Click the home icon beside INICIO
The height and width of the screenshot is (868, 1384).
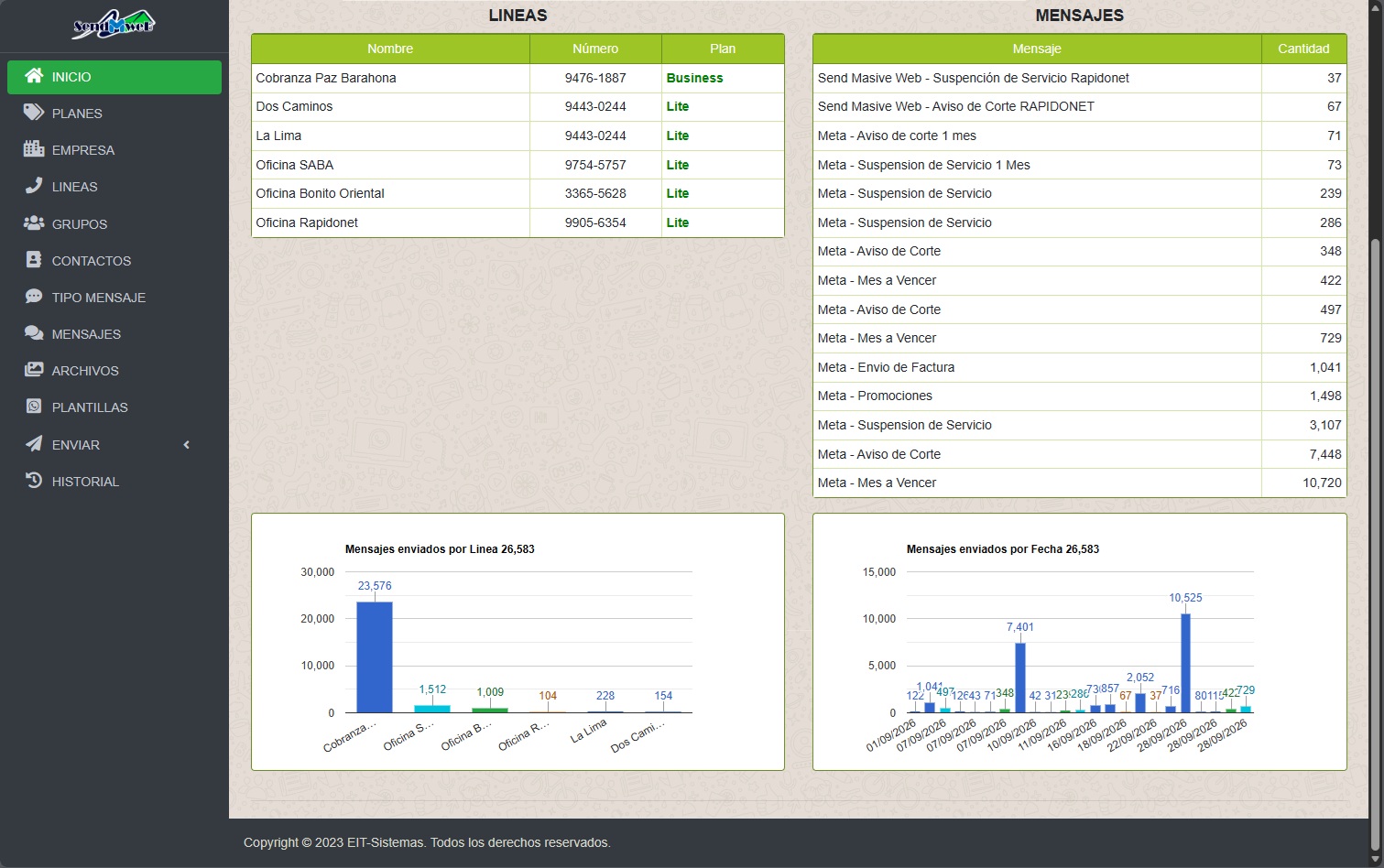pos(34,76)
